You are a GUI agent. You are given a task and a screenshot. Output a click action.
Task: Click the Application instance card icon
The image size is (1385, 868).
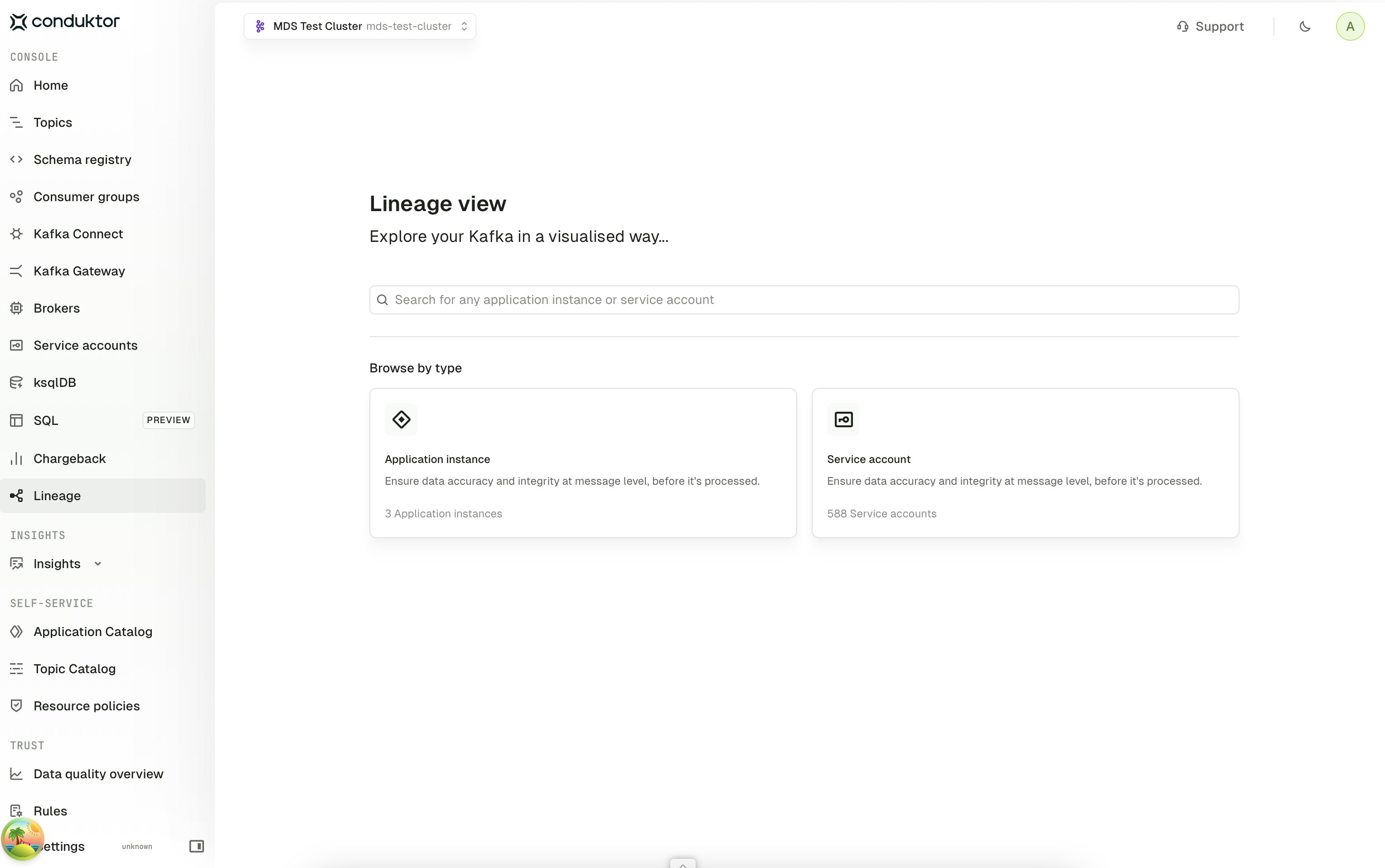click(x=401, y=420)
